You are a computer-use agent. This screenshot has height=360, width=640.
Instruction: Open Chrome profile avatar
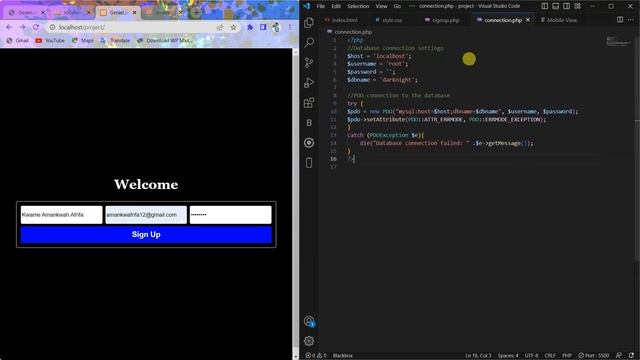(x=276, y=27)
